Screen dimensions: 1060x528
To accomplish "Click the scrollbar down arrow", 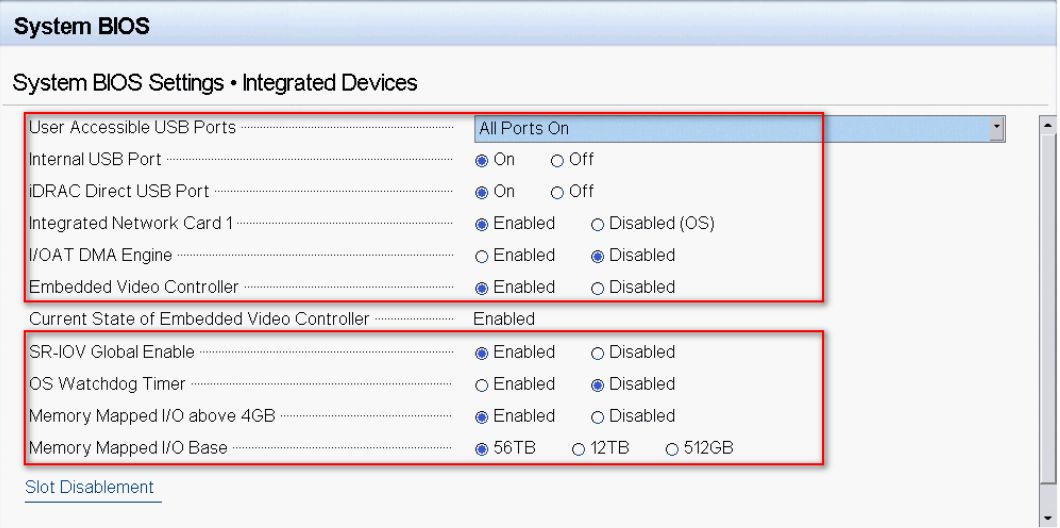I will click(1047, 519).
